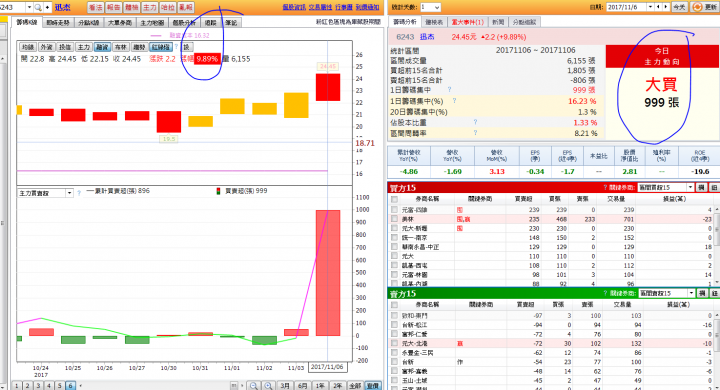720x390 pixels.
Task: Switch to the 個股分析 tab
Action: (x=185, y=23)
